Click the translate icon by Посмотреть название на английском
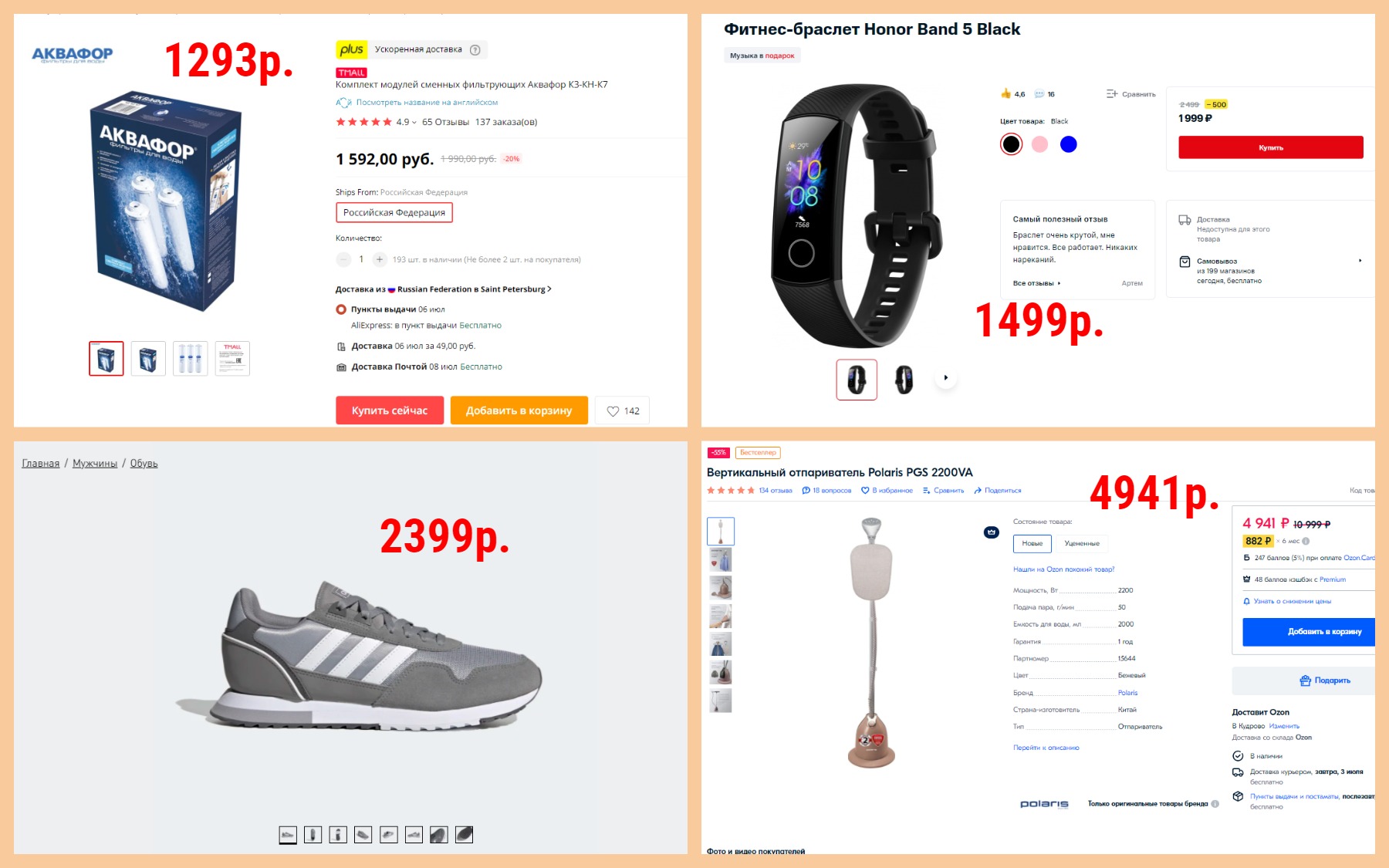The height and width of the screenshot is (868, 1389). [343, 103]
